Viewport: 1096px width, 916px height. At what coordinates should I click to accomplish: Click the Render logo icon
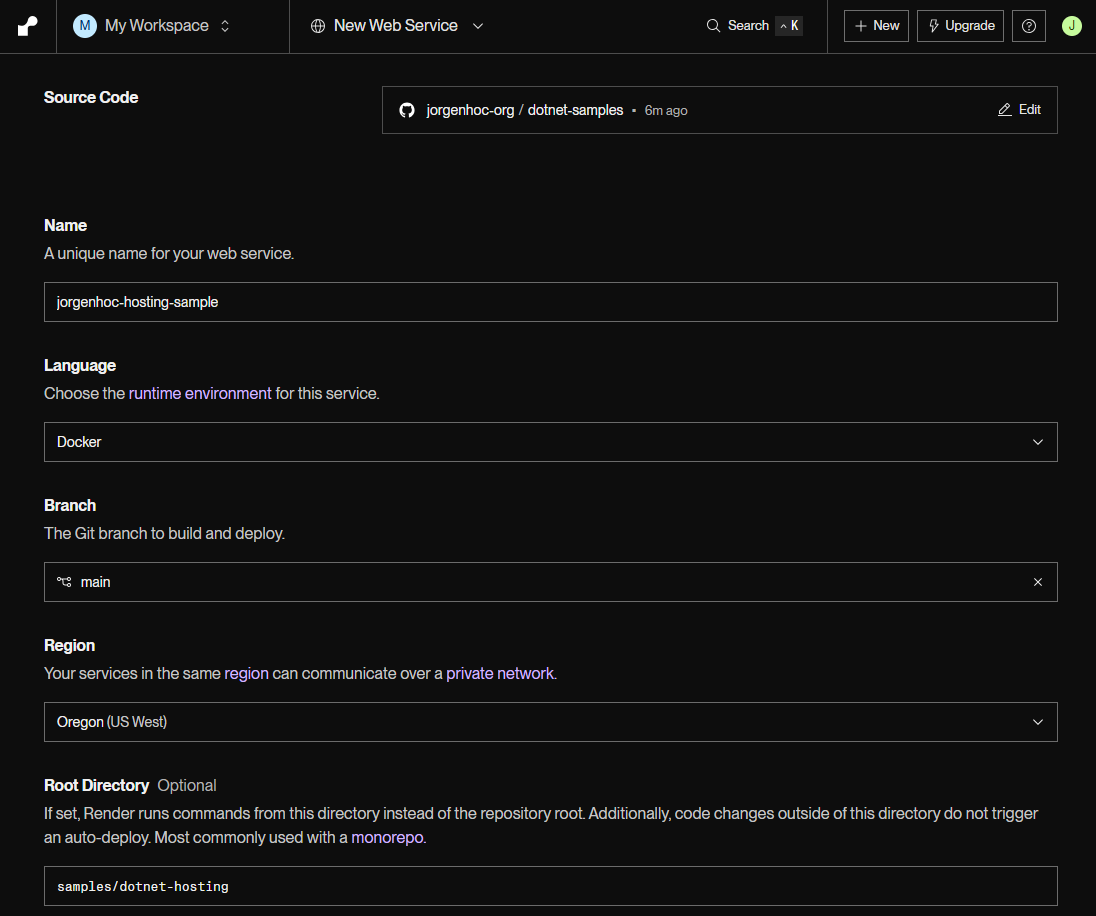tap(27, 26)
